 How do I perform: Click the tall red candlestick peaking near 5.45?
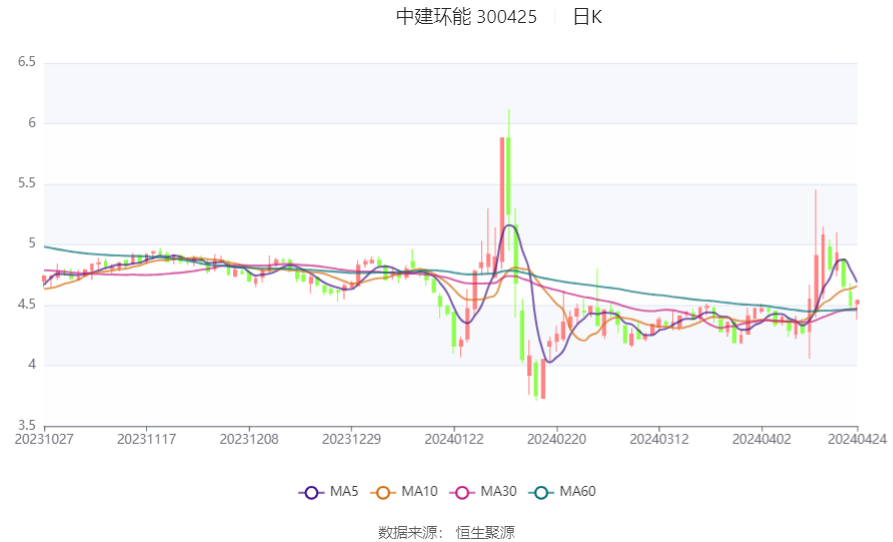tap(816, 253)
